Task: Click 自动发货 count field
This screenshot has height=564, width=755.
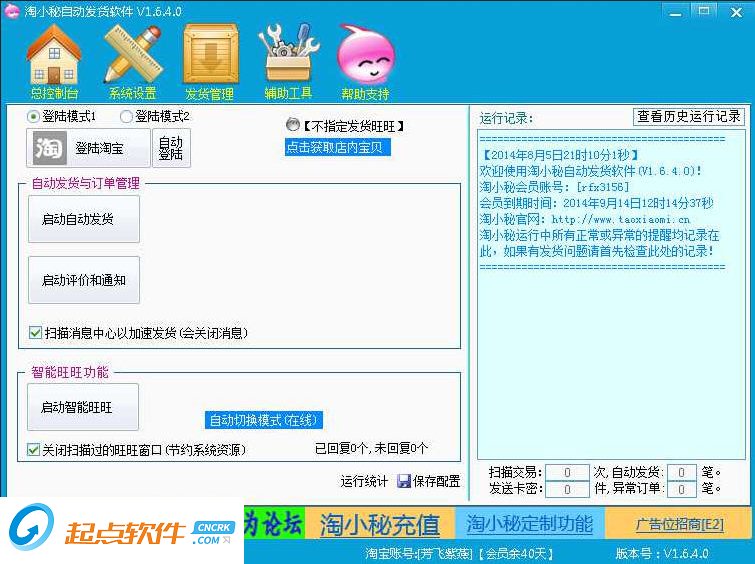Action: click(681, 472)
